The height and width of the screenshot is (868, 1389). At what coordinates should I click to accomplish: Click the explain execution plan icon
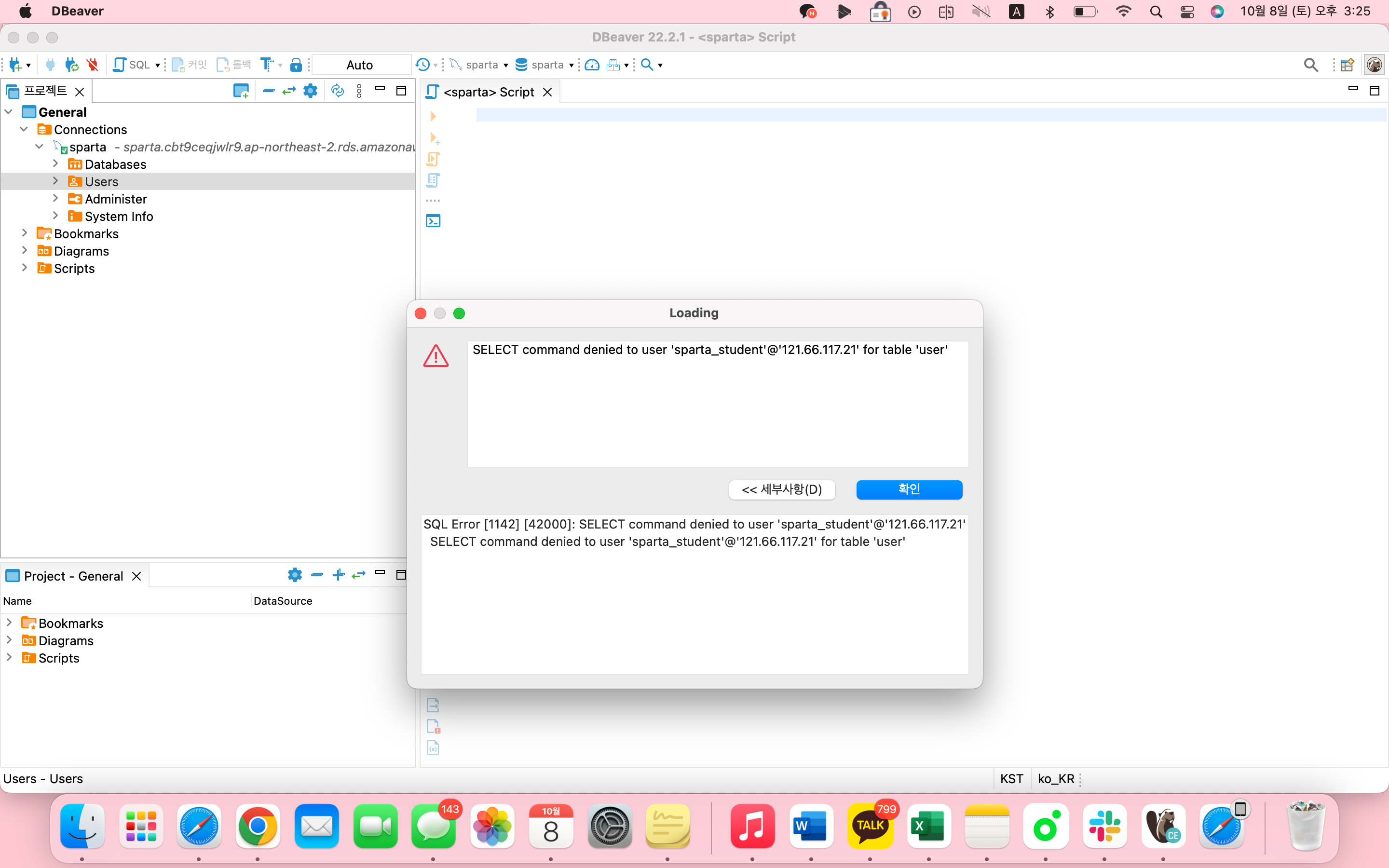(x=434, y=181)
